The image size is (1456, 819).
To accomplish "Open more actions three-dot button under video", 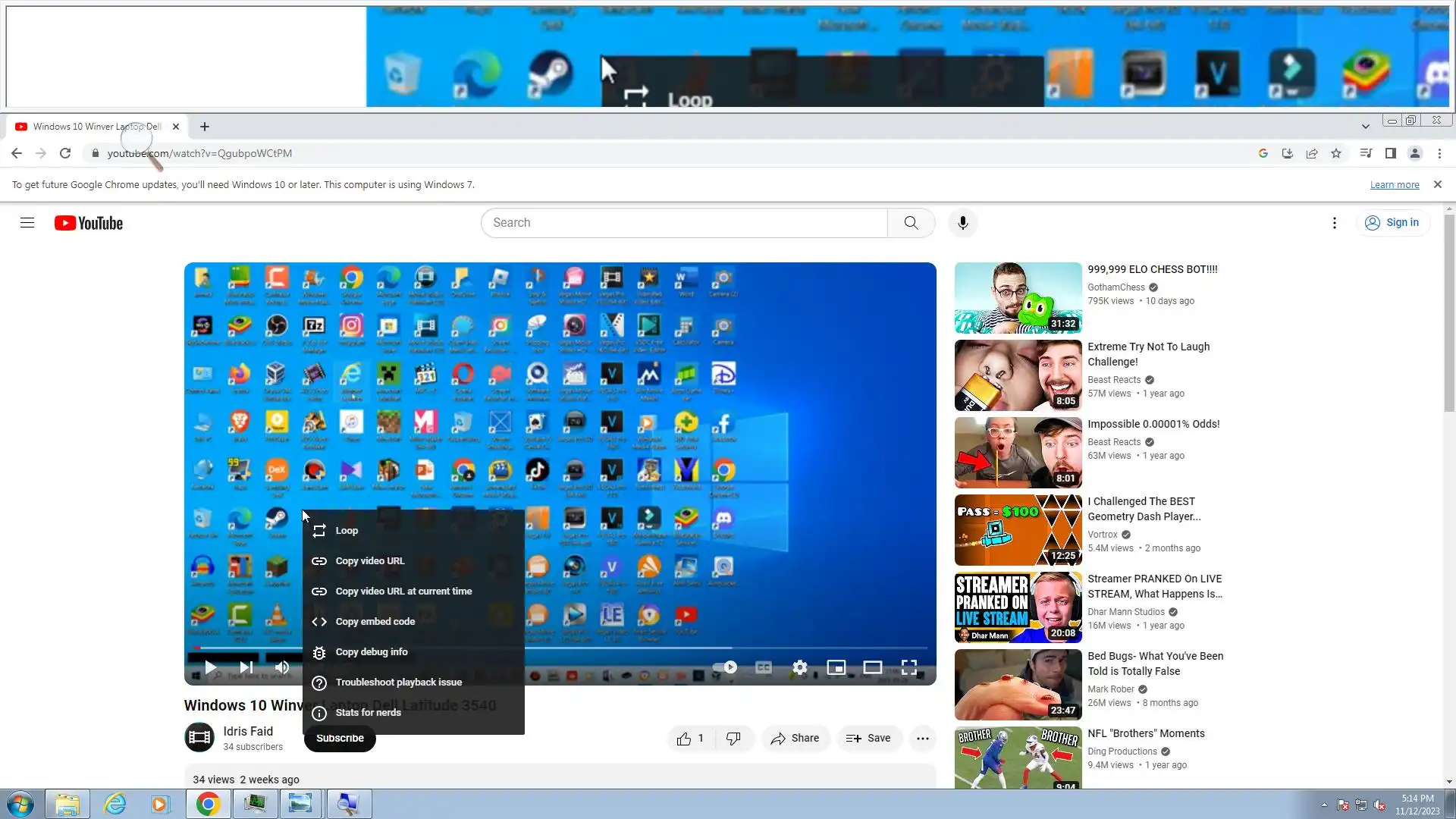I will click(x=922, y=738).
